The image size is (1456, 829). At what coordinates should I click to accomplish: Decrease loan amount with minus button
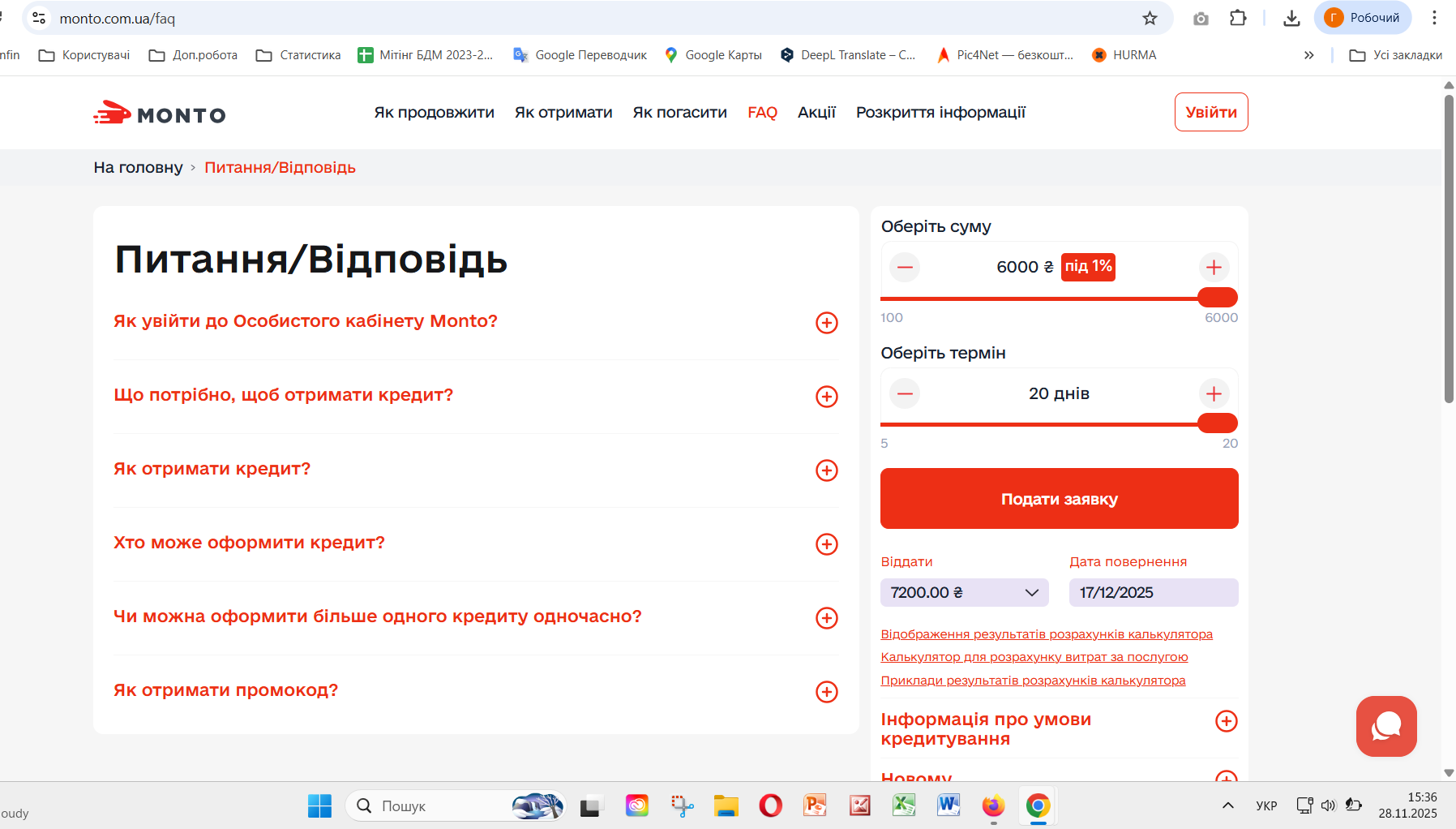[905, 267]
